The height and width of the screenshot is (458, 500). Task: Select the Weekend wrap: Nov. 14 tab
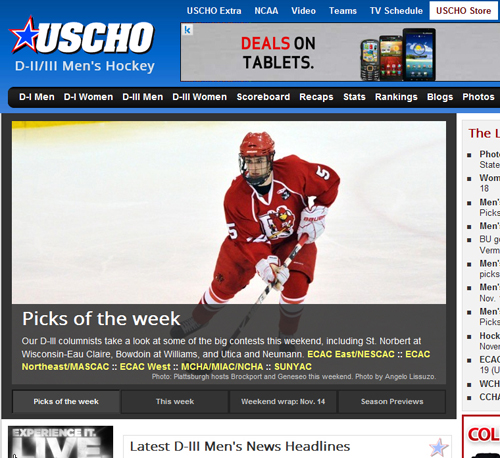pyautogui.click(x=283, y=402)
